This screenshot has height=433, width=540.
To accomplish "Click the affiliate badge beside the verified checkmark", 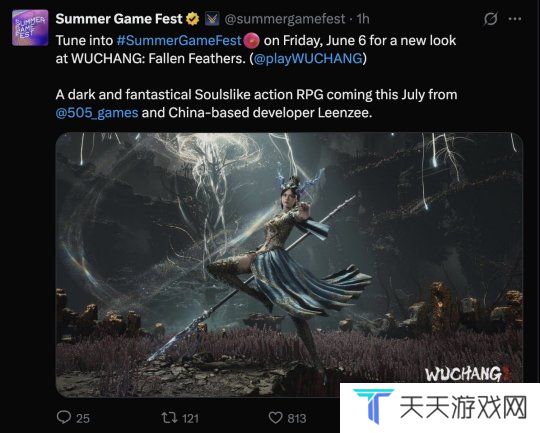I will (212, 19).
